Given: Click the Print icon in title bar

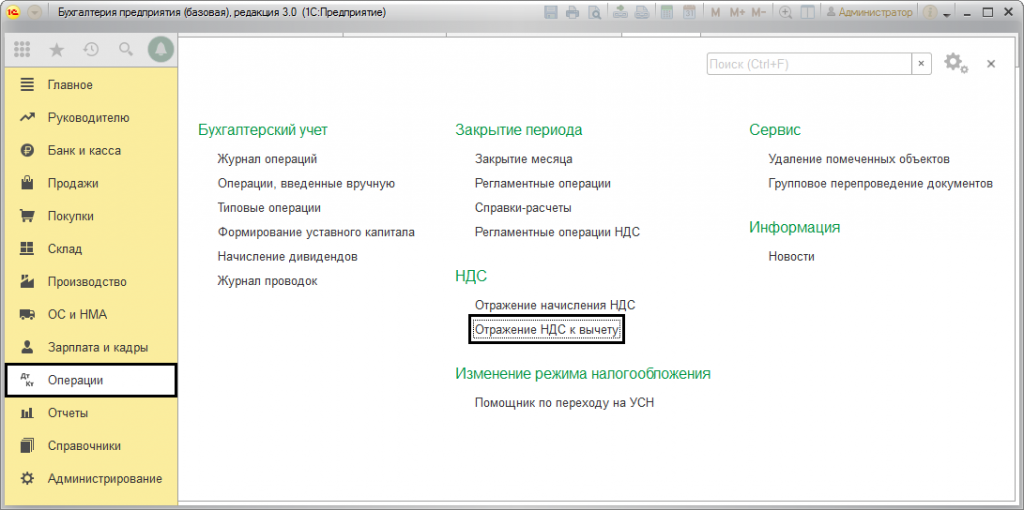Looking at the screenshot, I should tap(573, 13).
